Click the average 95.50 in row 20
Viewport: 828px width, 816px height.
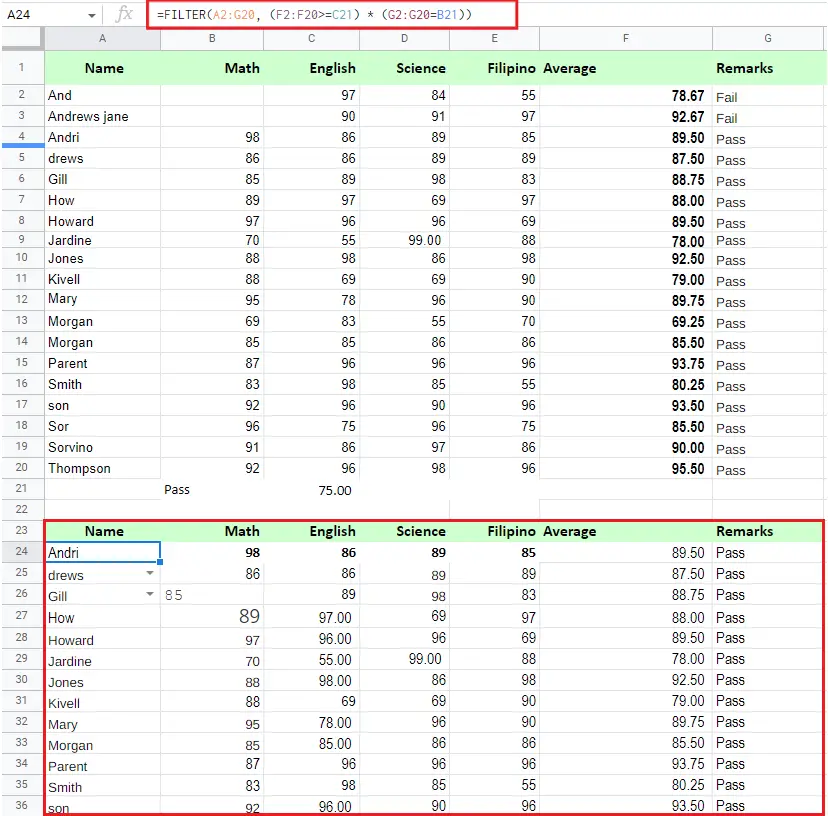coord(626,468)
